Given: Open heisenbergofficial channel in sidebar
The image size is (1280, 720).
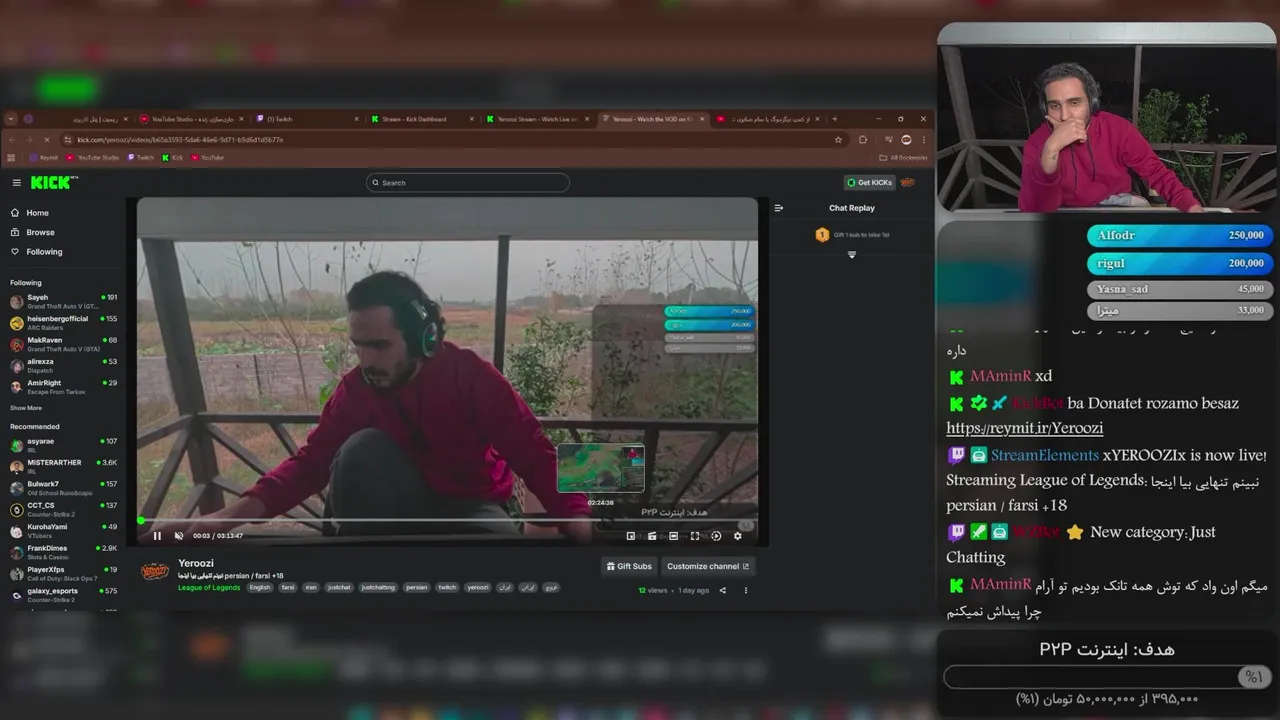Looking at the screenshot, I should (64, 322).
